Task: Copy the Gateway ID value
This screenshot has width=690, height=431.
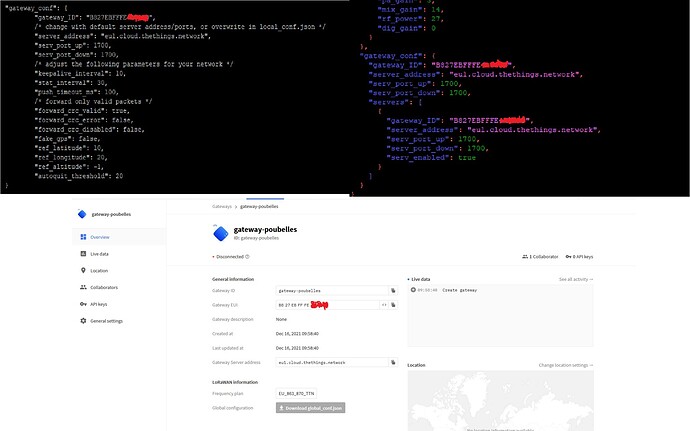Action: point(394,290)
